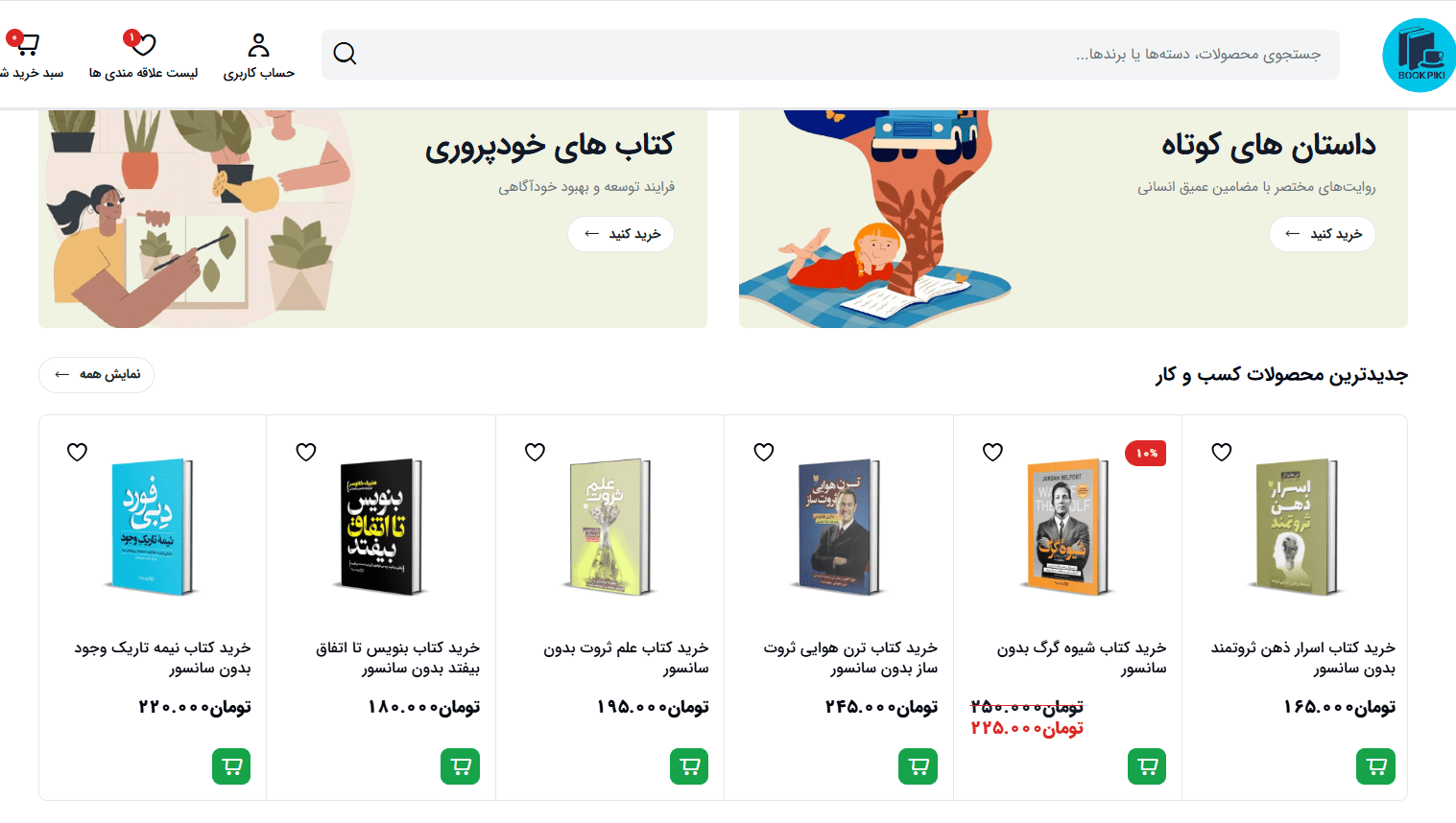This screenshot has width=1456, height=823.
Task: Open the user account icon
Action: [258, 45]
